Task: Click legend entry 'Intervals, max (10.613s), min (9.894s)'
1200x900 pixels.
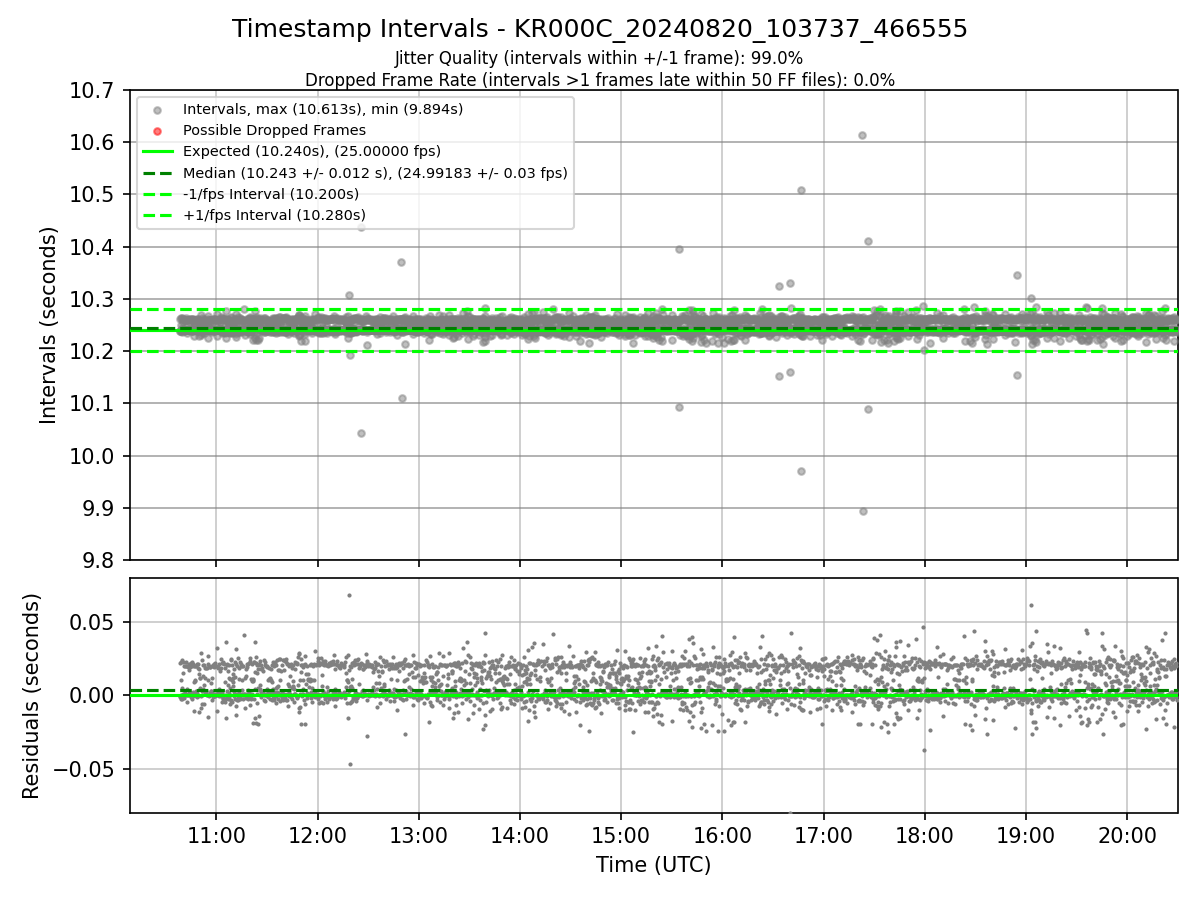Action: (x=323, y=109)
